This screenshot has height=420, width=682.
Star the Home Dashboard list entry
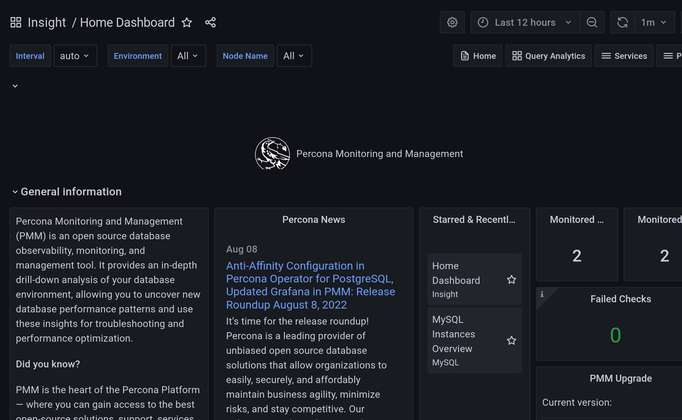tap(512, 280)
